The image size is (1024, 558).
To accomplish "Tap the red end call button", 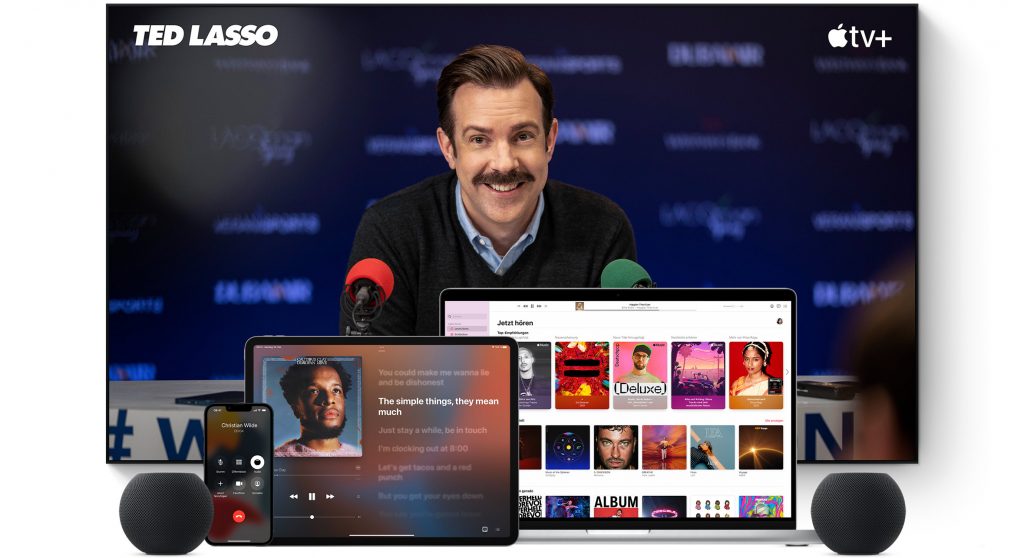I will pos(238,516).
